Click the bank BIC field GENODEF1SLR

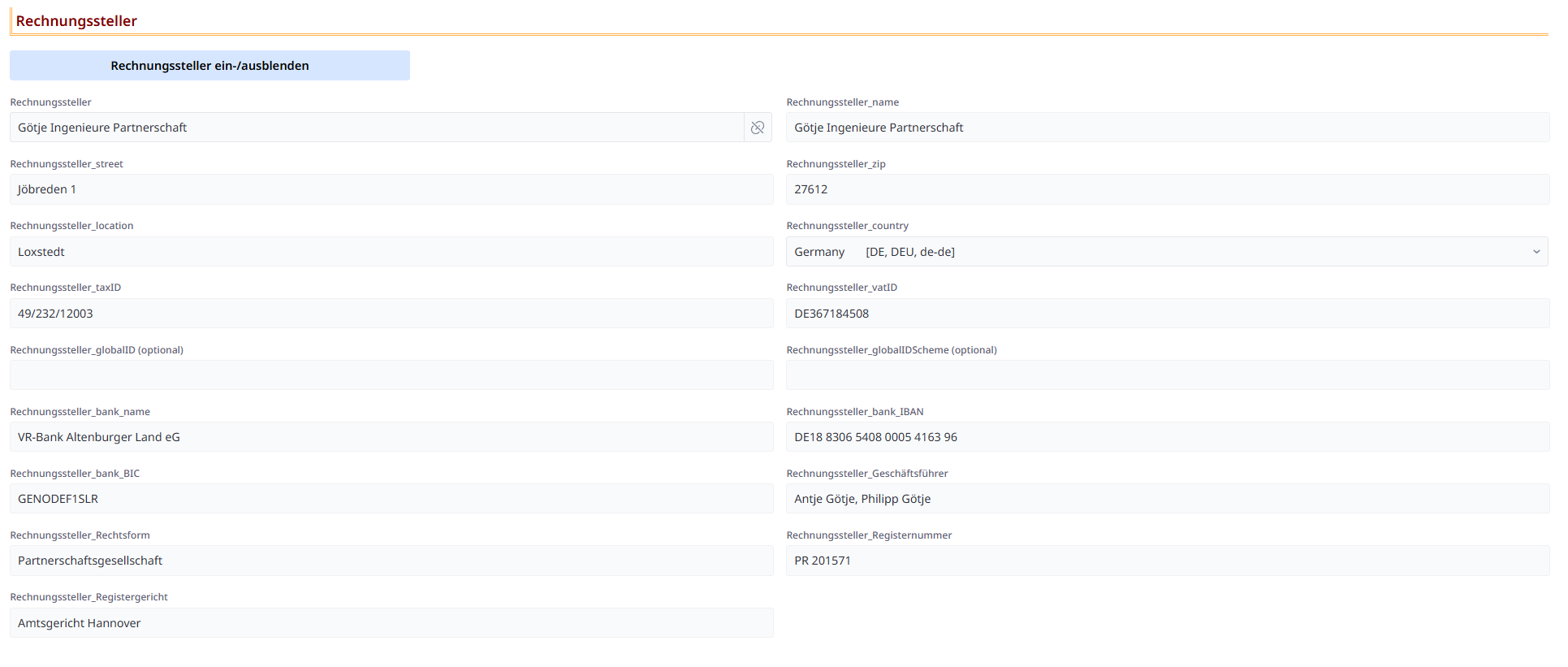(x=391, y=499)
